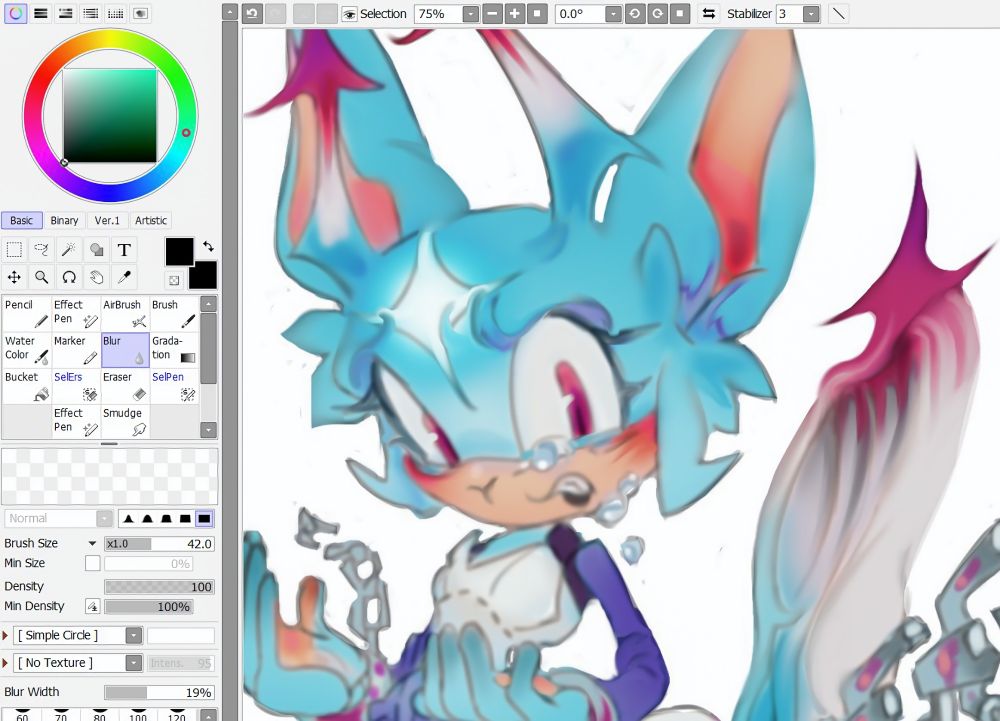Select the Shape tool
Image resolution: width=1000 pixels, height=721 pixels.
point(96,249)
